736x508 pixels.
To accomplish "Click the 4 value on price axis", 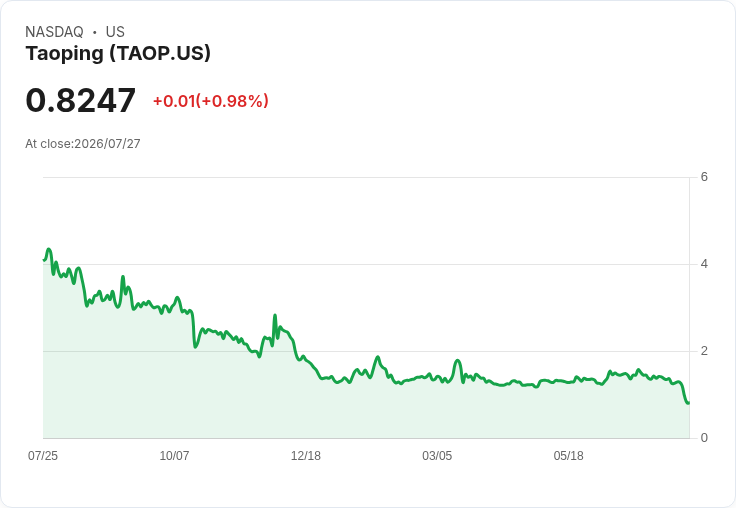I will 704,264.
